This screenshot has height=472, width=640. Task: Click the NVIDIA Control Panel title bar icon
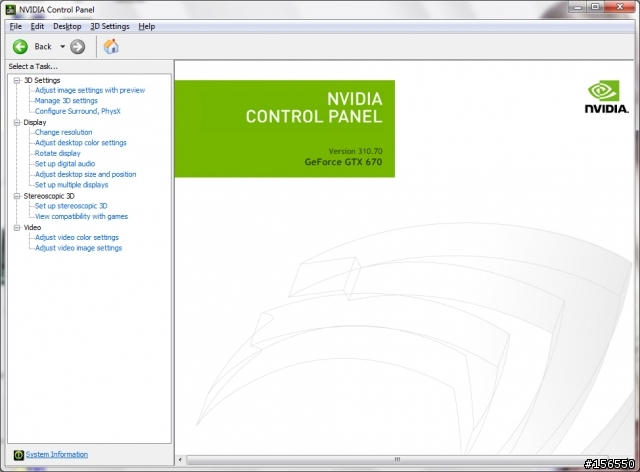pos(11,9)
